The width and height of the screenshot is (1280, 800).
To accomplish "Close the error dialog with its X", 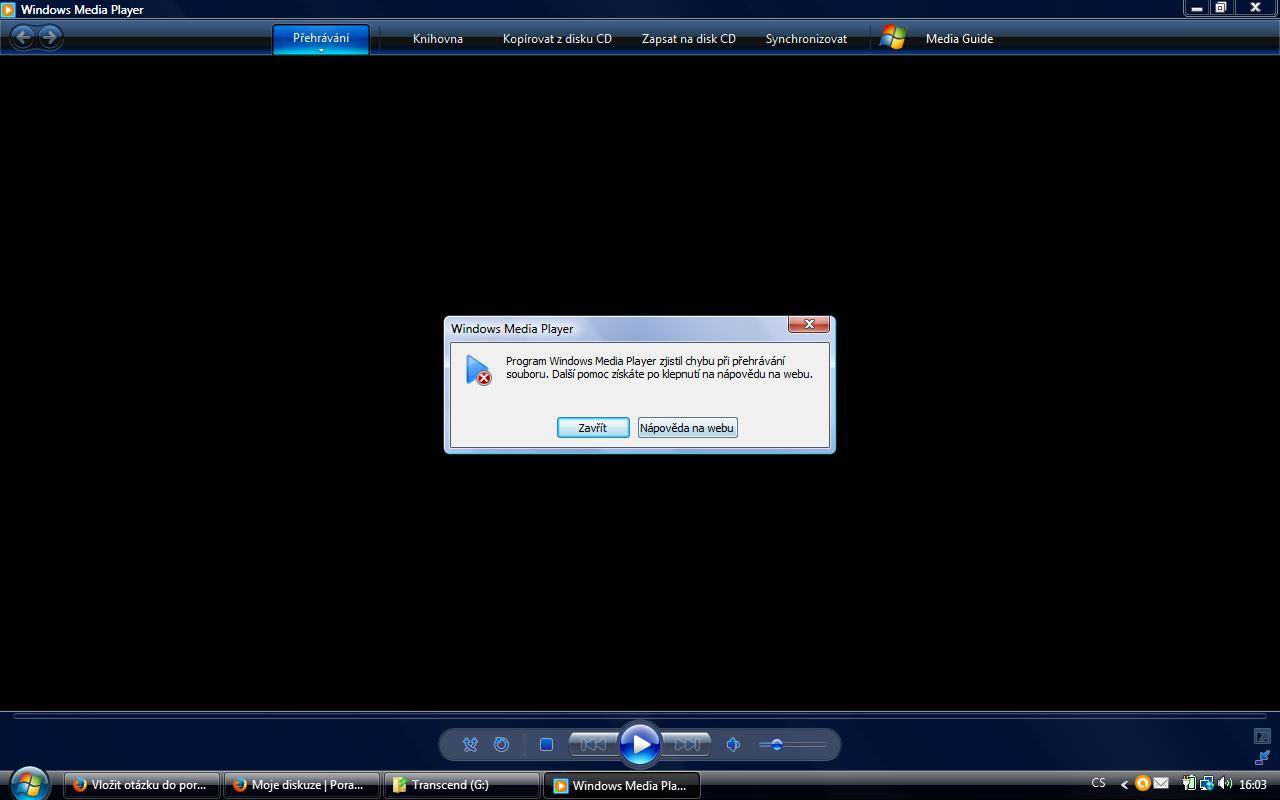I will point(809,324).
